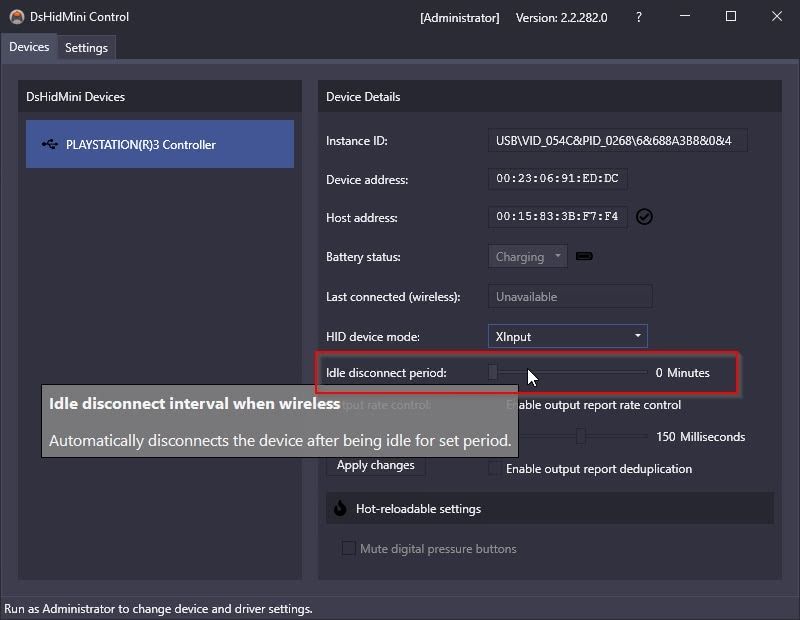Click the Idle disconnect period slider handle
The width and height of the screenshot is (800, 620).
click(493, 373)
